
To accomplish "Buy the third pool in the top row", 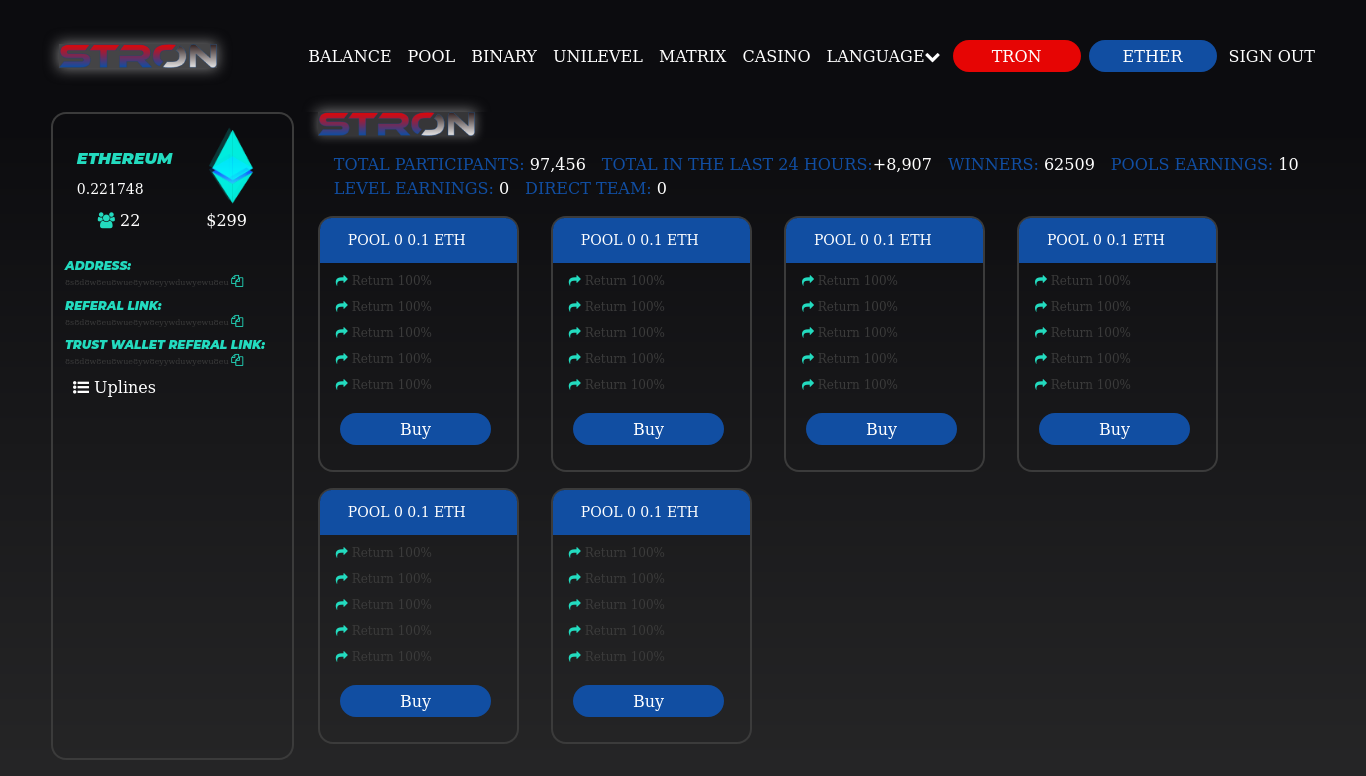I will (x=881, y=429).
